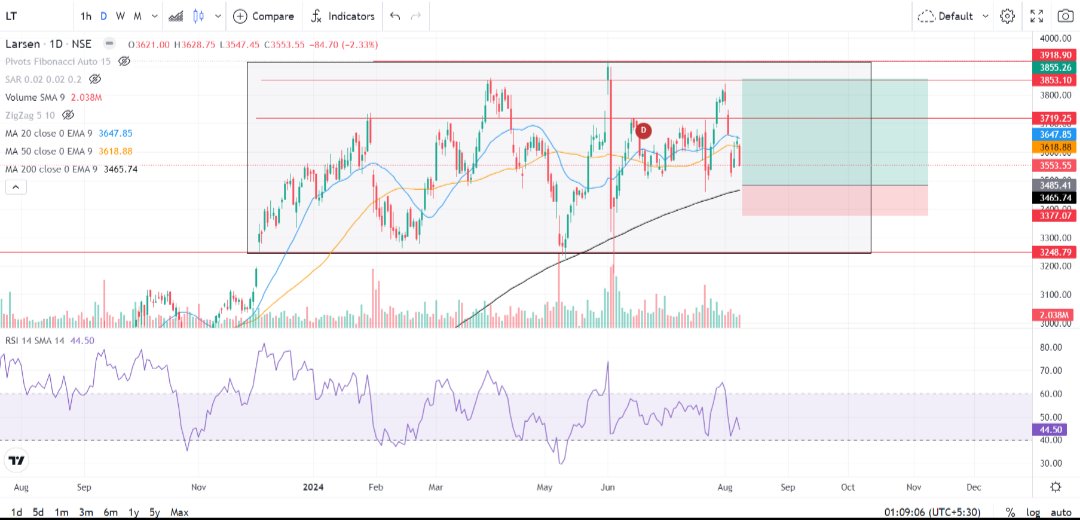The image size is (1080, 520).
Task: Open the Default layout dropdown arrow
Action: point(985,16)
